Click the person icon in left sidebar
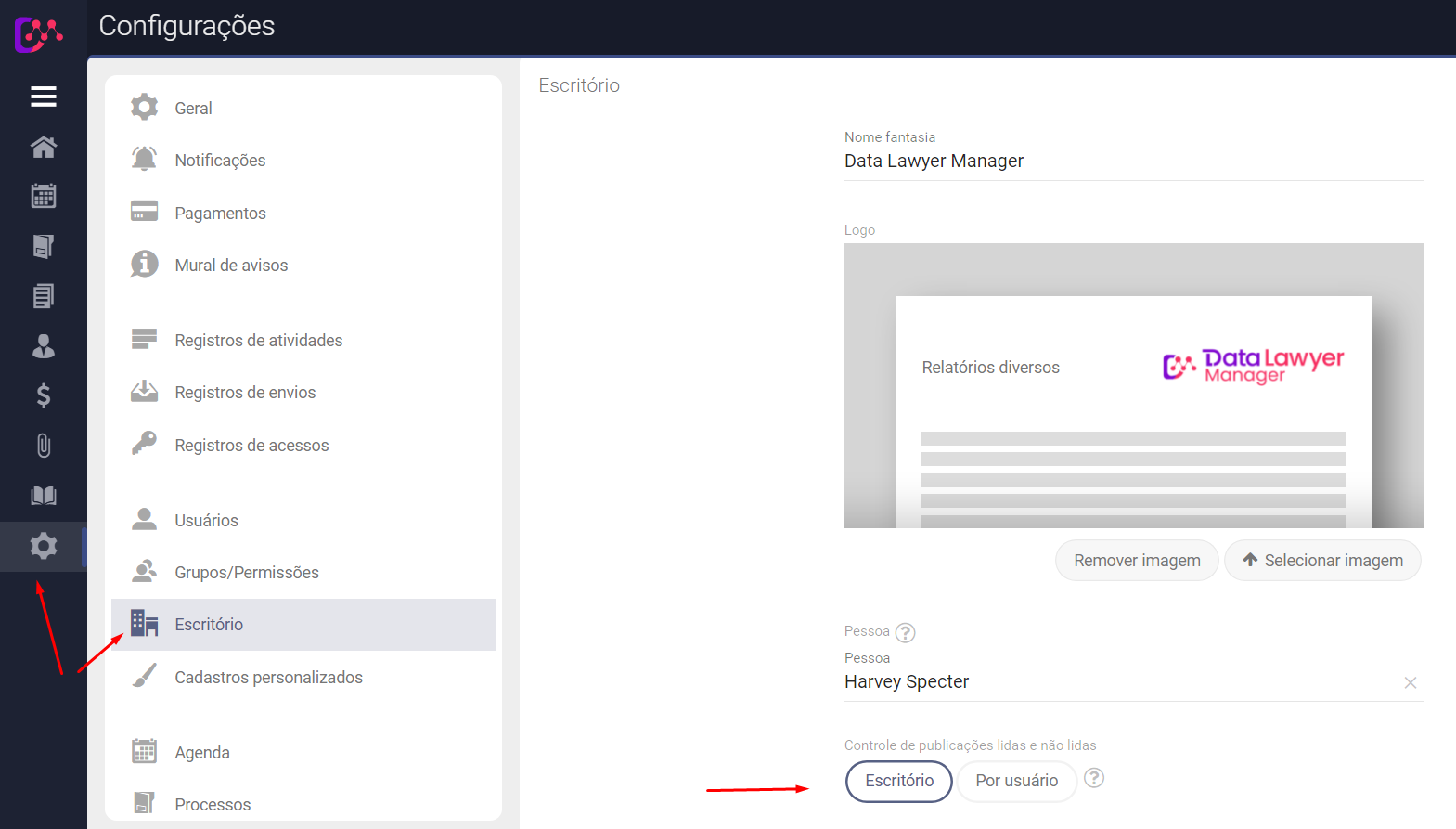Screen dimensions: 1456x829 coord(44,346)
